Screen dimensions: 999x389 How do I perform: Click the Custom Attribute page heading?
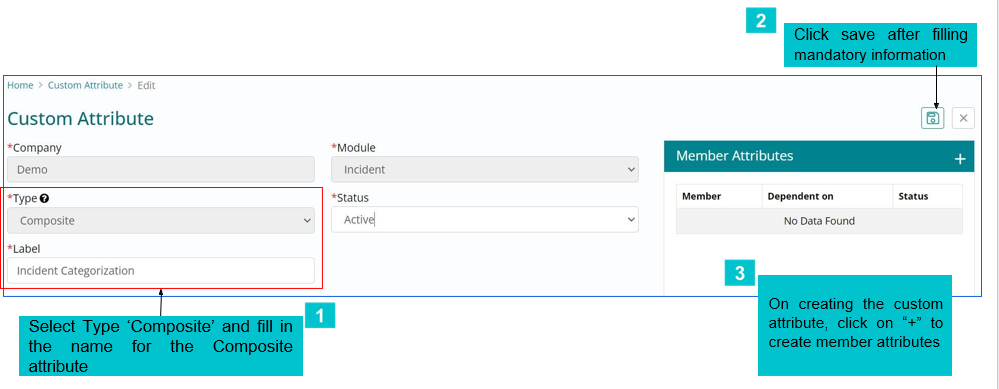[x=80, y=118]
